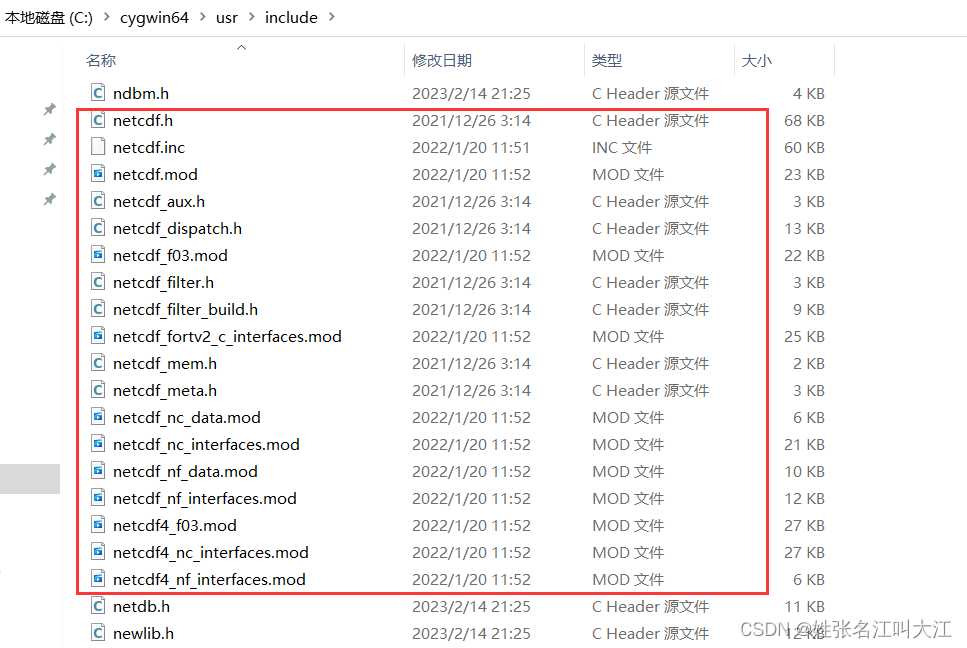Sort files by the 修改日期 column

pyautogui.click(x=441, y=59)
